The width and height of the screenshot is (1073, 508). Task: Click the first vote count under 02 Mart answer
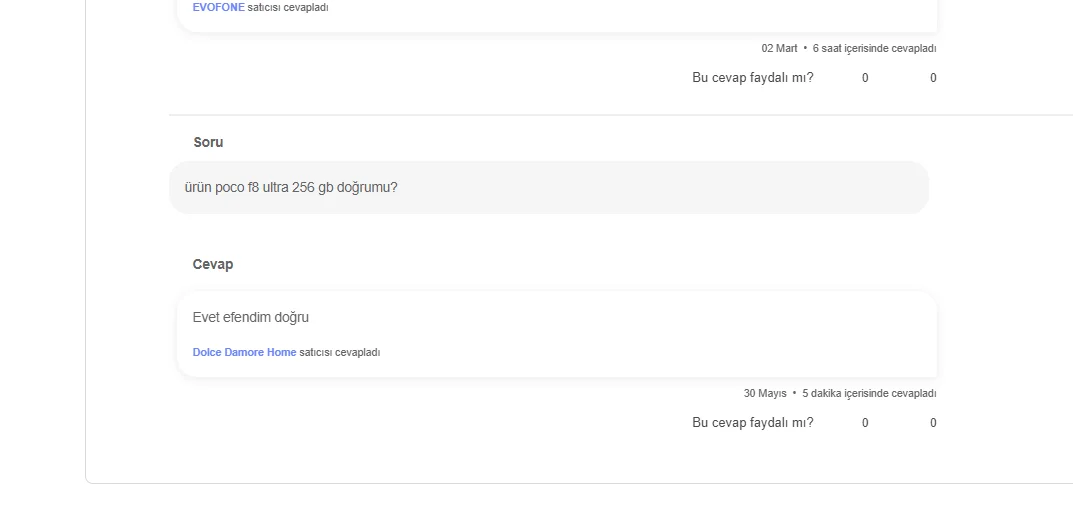[x=865, y=78]
